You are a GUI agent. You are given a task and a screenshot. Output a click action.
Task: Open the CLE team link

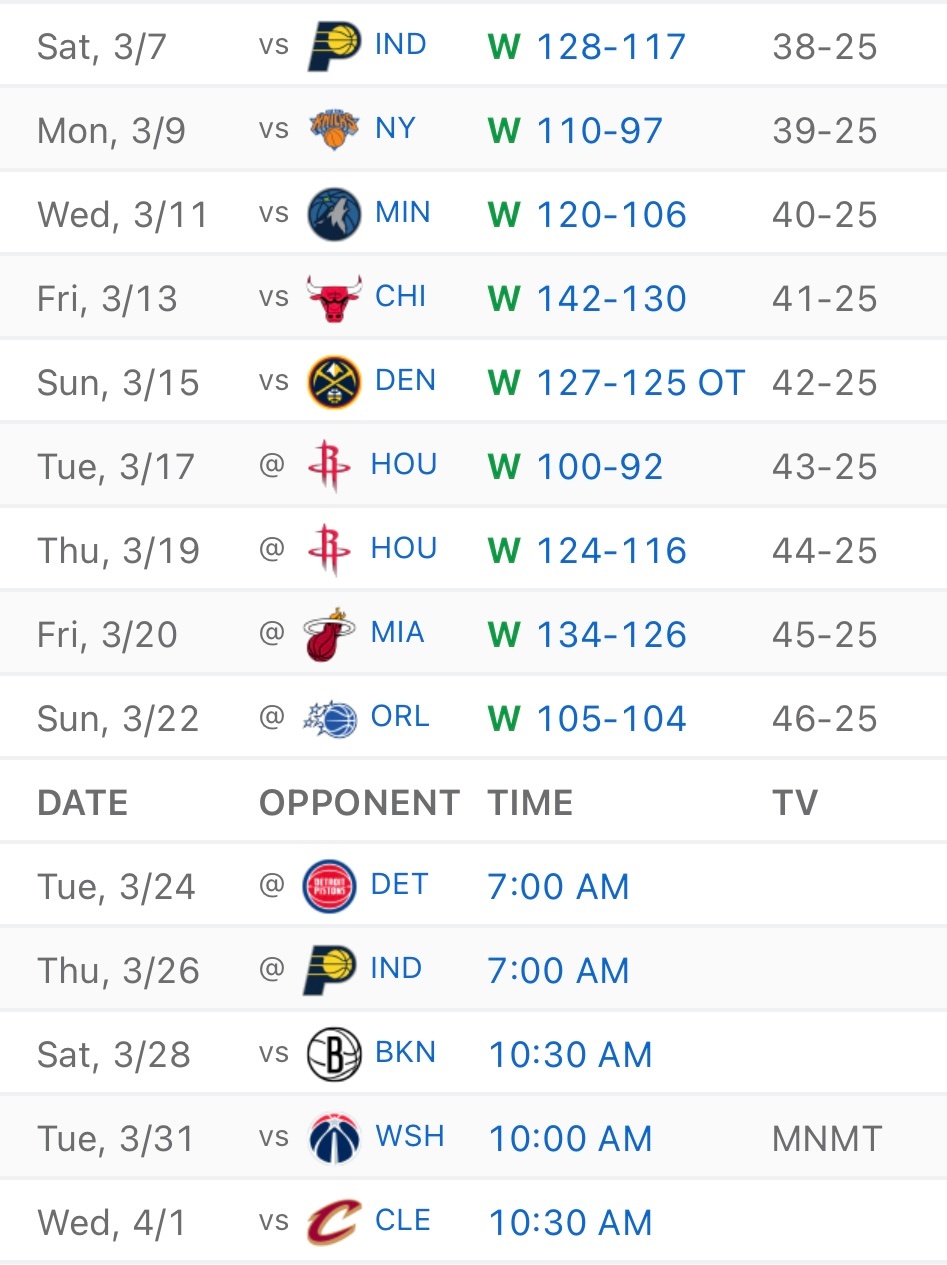pyautogui.click(x=403, y=1221)
